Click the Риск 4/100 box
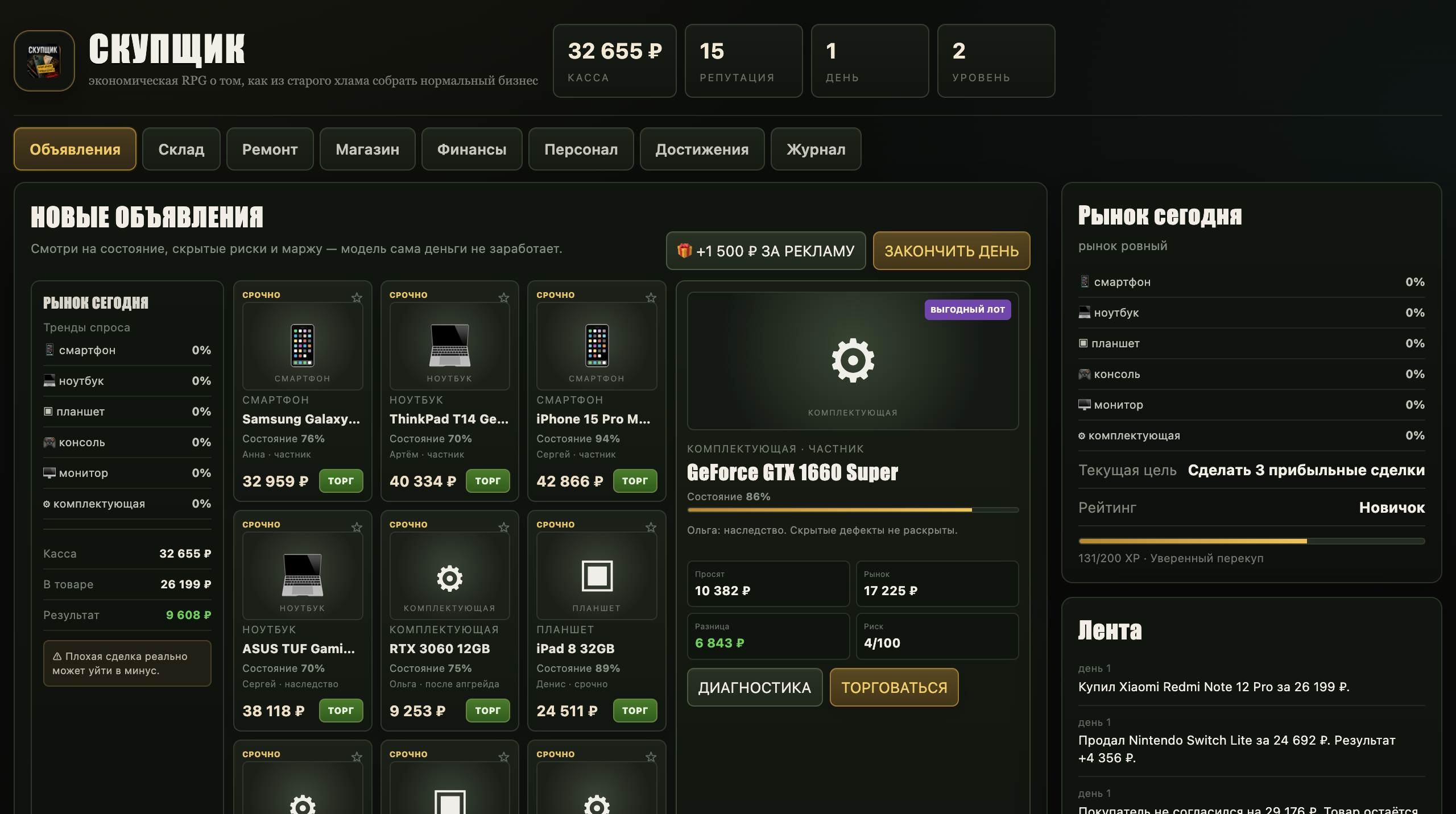This screenshot has height=814, width=1456. coord(937,636)
